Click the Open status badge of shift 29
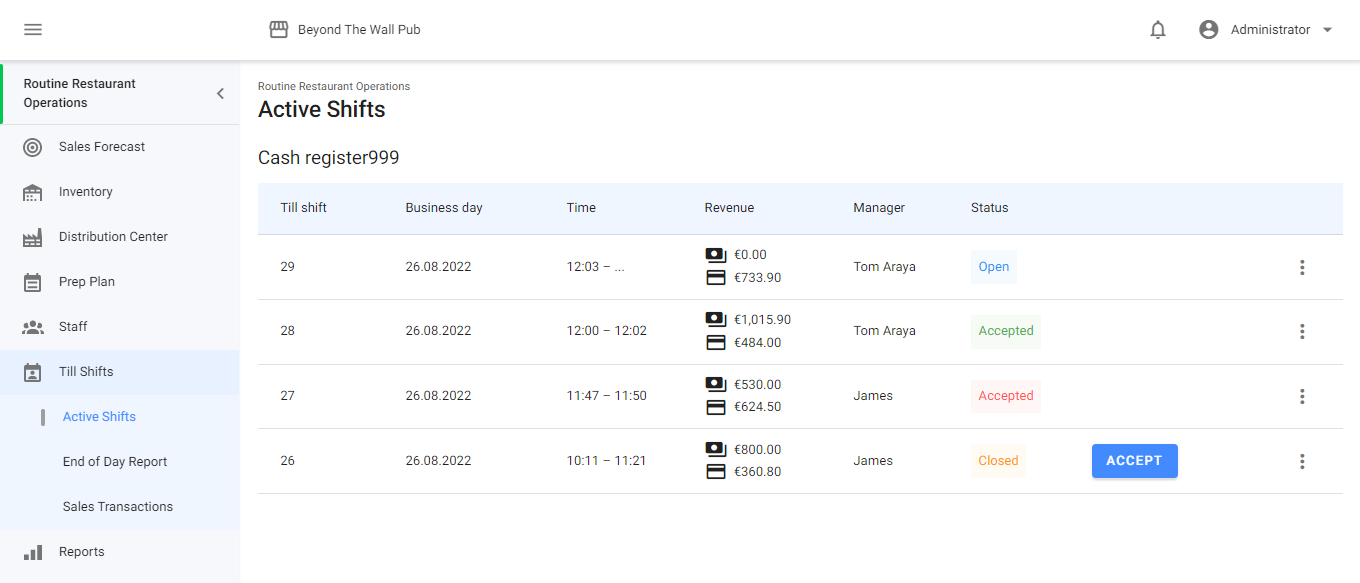 pyautogui.click(x=994, y=267)
